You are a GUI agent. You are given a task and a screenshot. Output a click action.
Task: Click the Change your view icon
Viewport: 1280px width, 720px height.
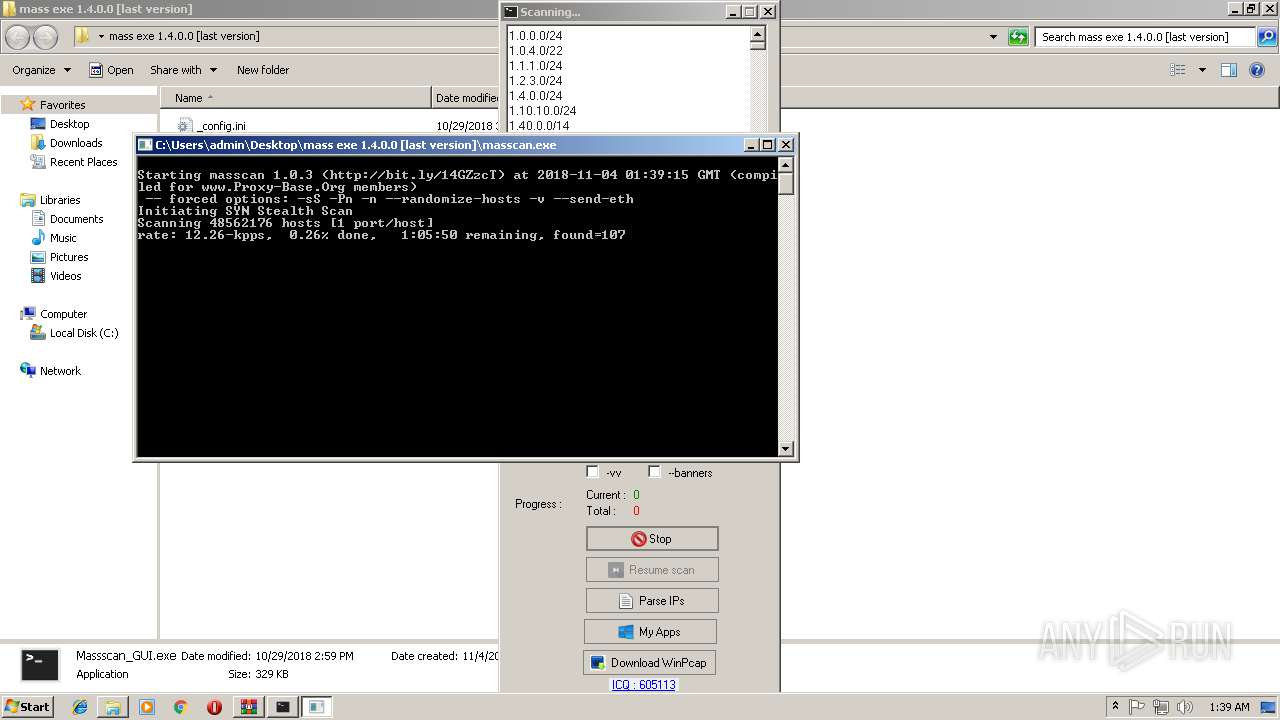(1178, 70)
